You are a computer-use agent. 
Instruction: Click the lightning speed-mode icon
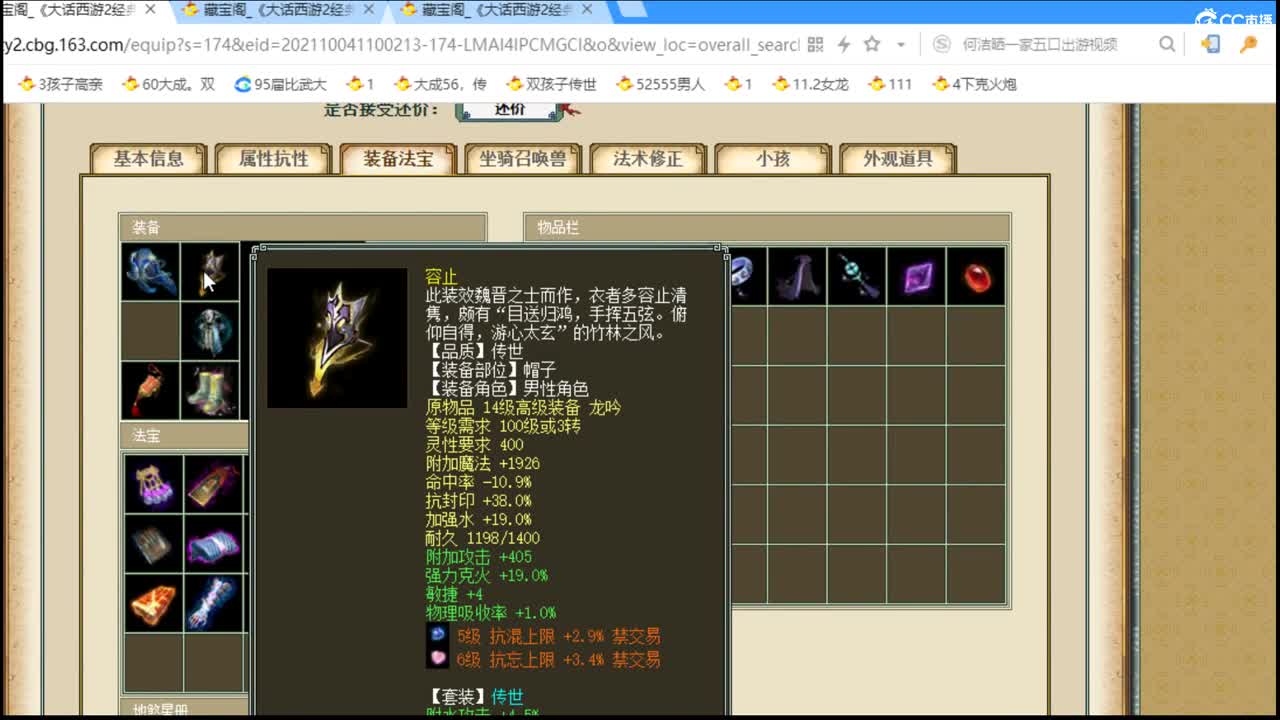pos(844,45)
